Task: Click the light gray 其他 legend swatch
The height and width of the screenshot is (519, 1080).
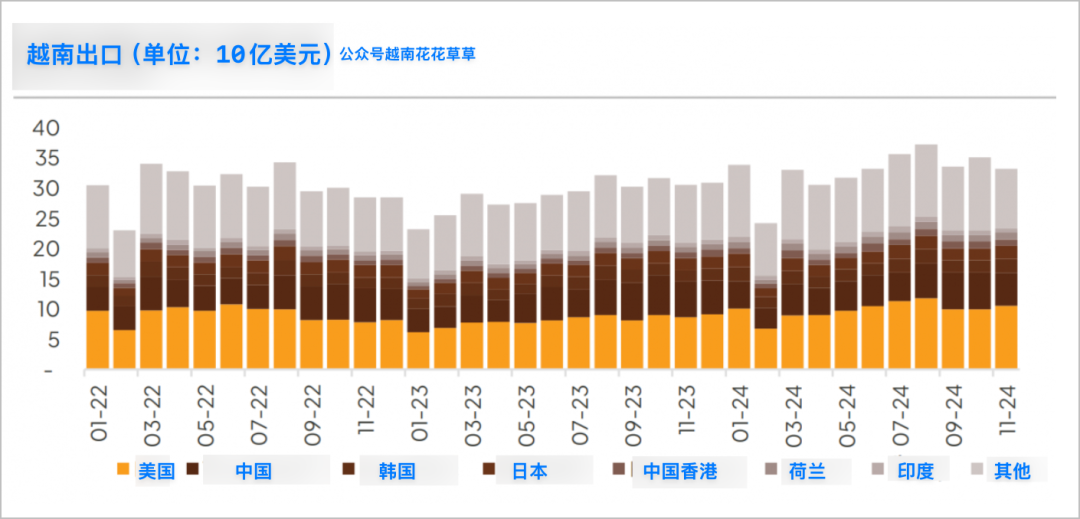Action: tap(977, 469)
